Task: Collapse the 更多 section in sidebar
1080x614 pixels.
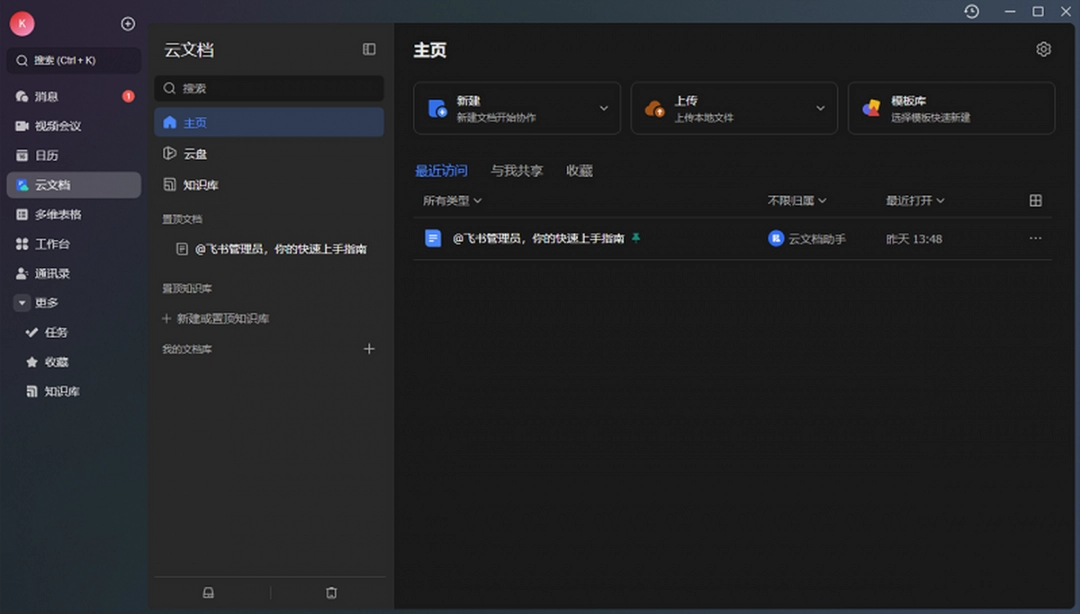Action: (21, 302)
